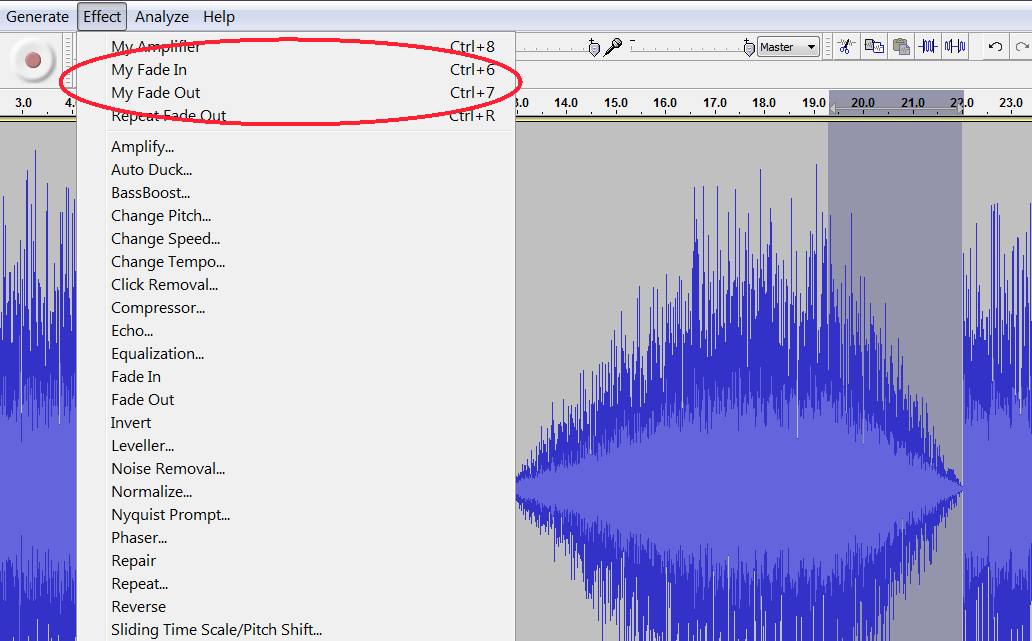The width and height of the screenshot is (1032, 641).
Task: Click the timeline ruler at 23.0
Action: click(1010, 103)
